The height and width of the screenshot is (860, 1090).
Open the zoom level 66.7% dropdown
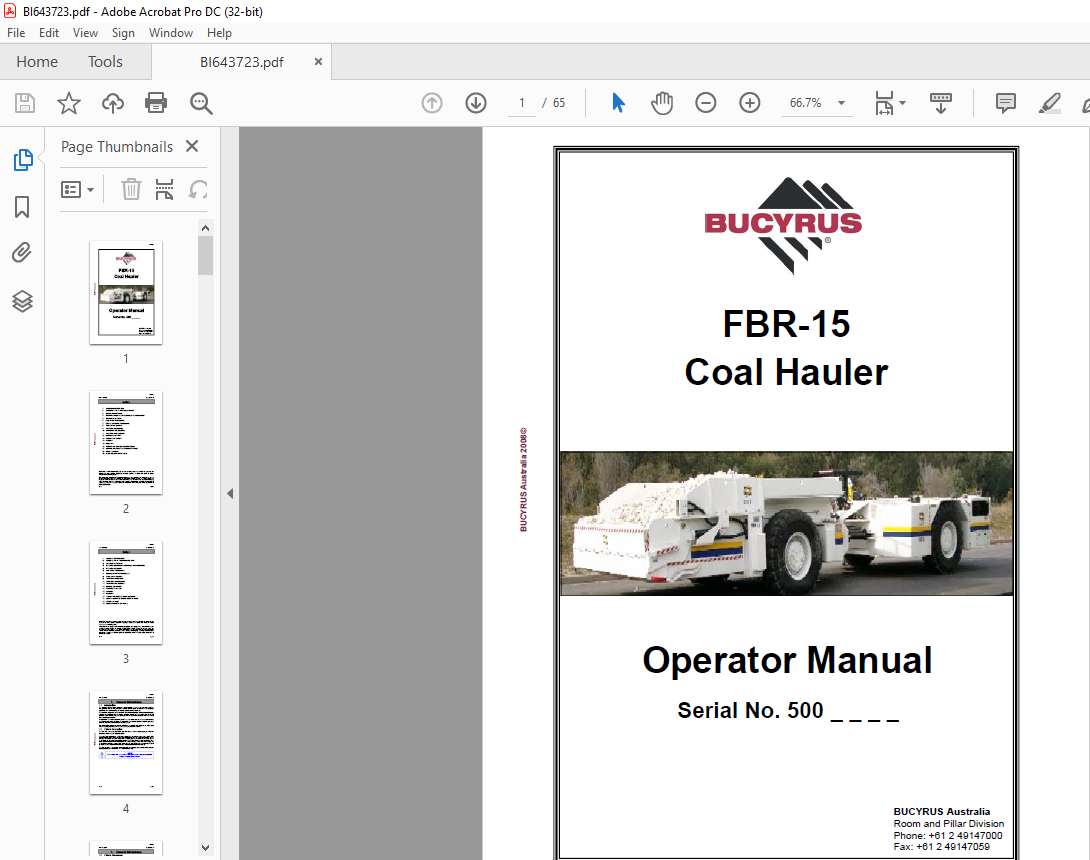(x=841, y=103)
